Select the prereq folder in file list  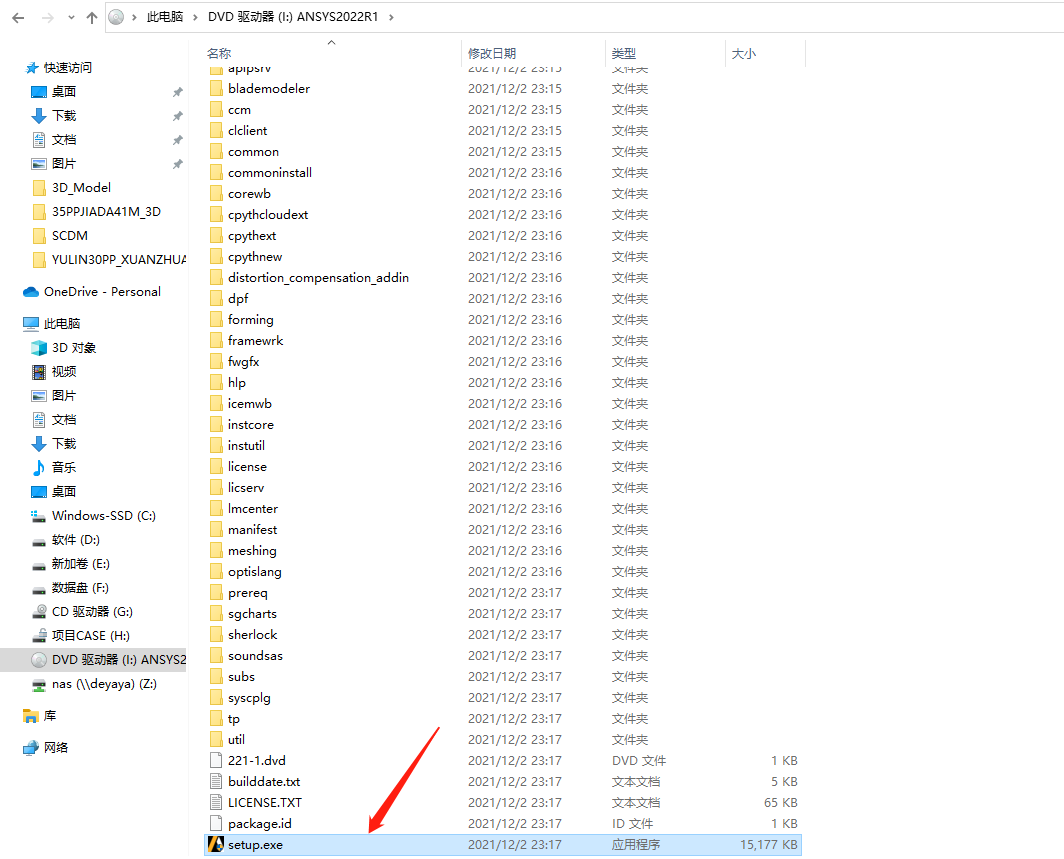pos(247,593)
